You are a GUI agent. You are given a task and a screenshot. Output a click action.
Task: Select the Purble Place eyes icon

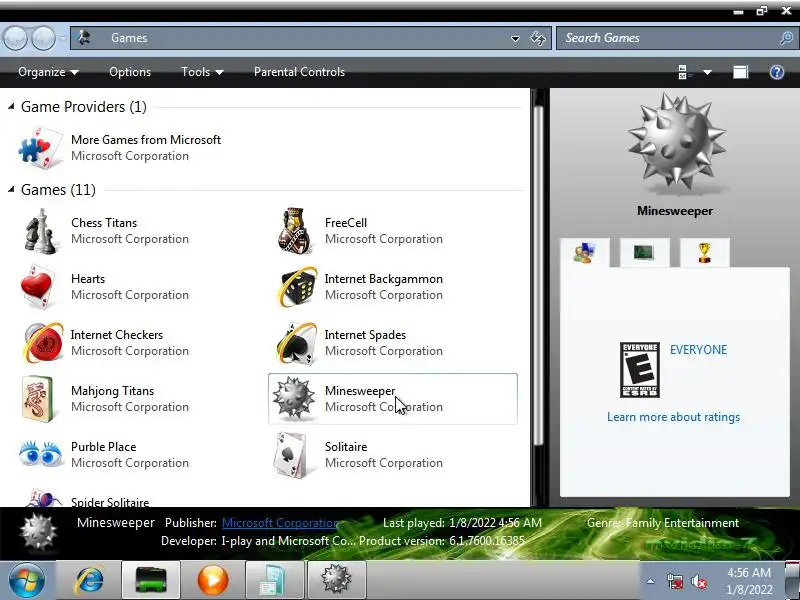click(40, 454)
